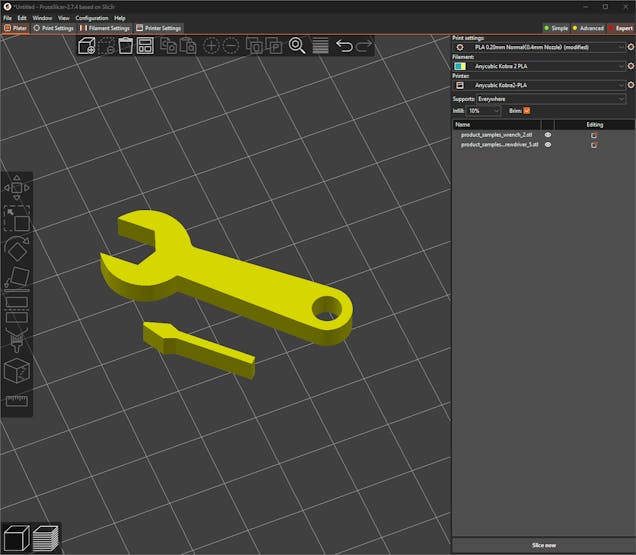Switch to the Printer Settings tab
The image size is (636, 555).
(x=159, y=28)
